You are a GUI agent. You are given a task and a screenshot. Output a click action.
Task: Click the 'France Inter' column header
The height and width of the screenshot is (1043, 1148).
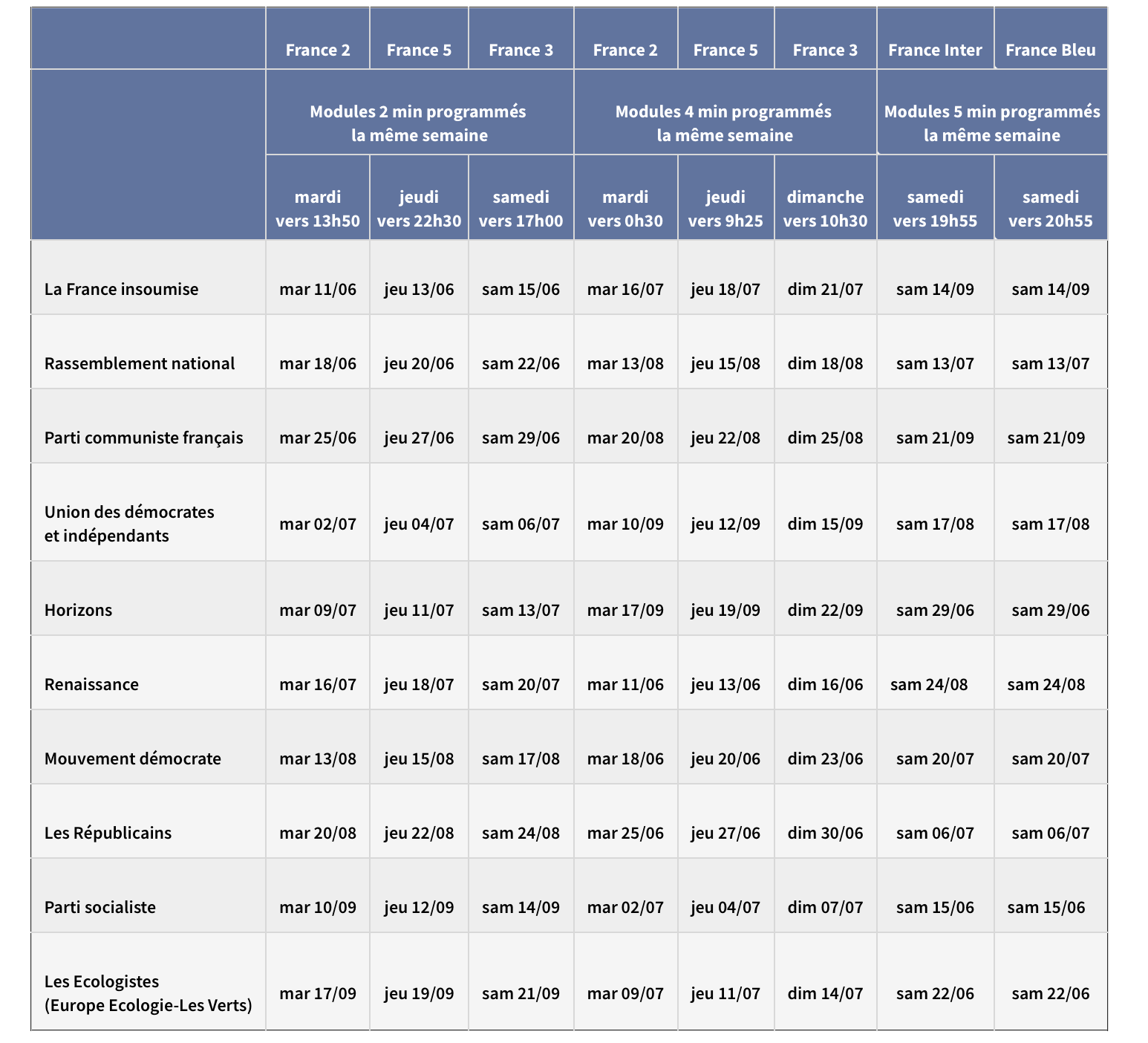coord(935,50)
